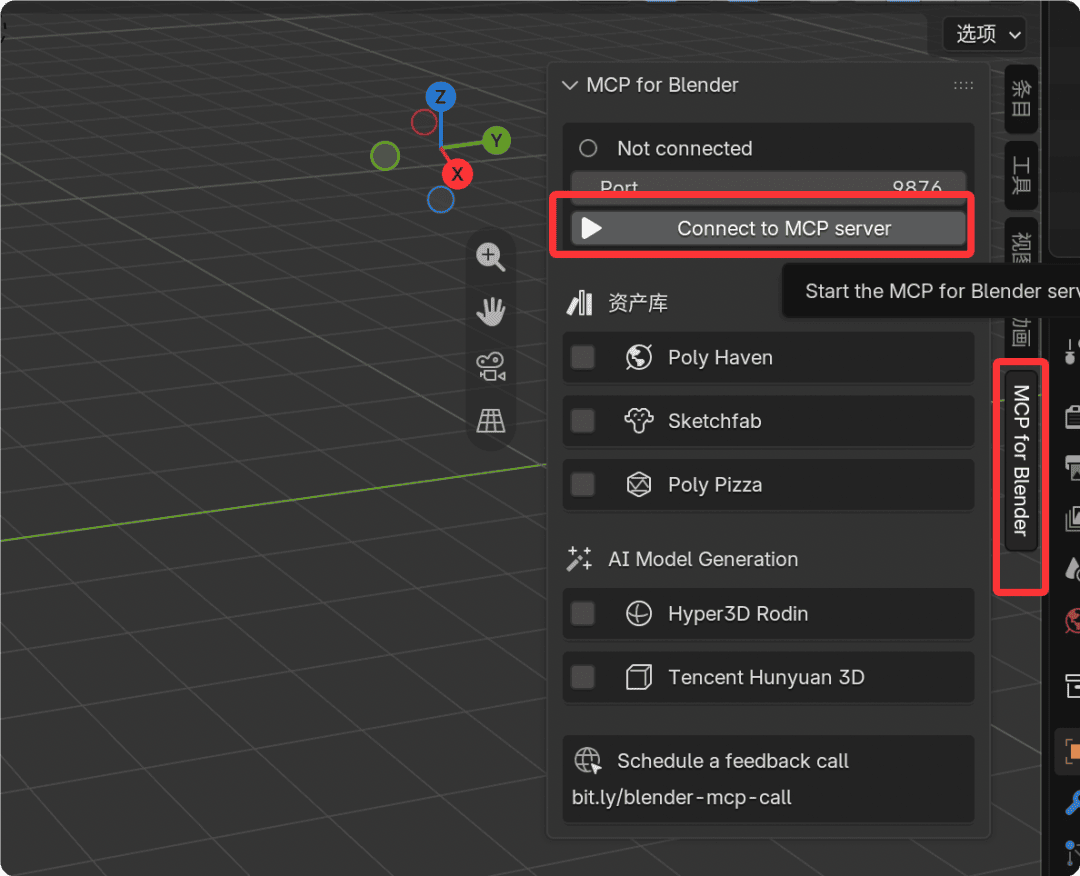Click the AI Model Generation heading
Viewport: 1080px width, 876px height.
703,559
